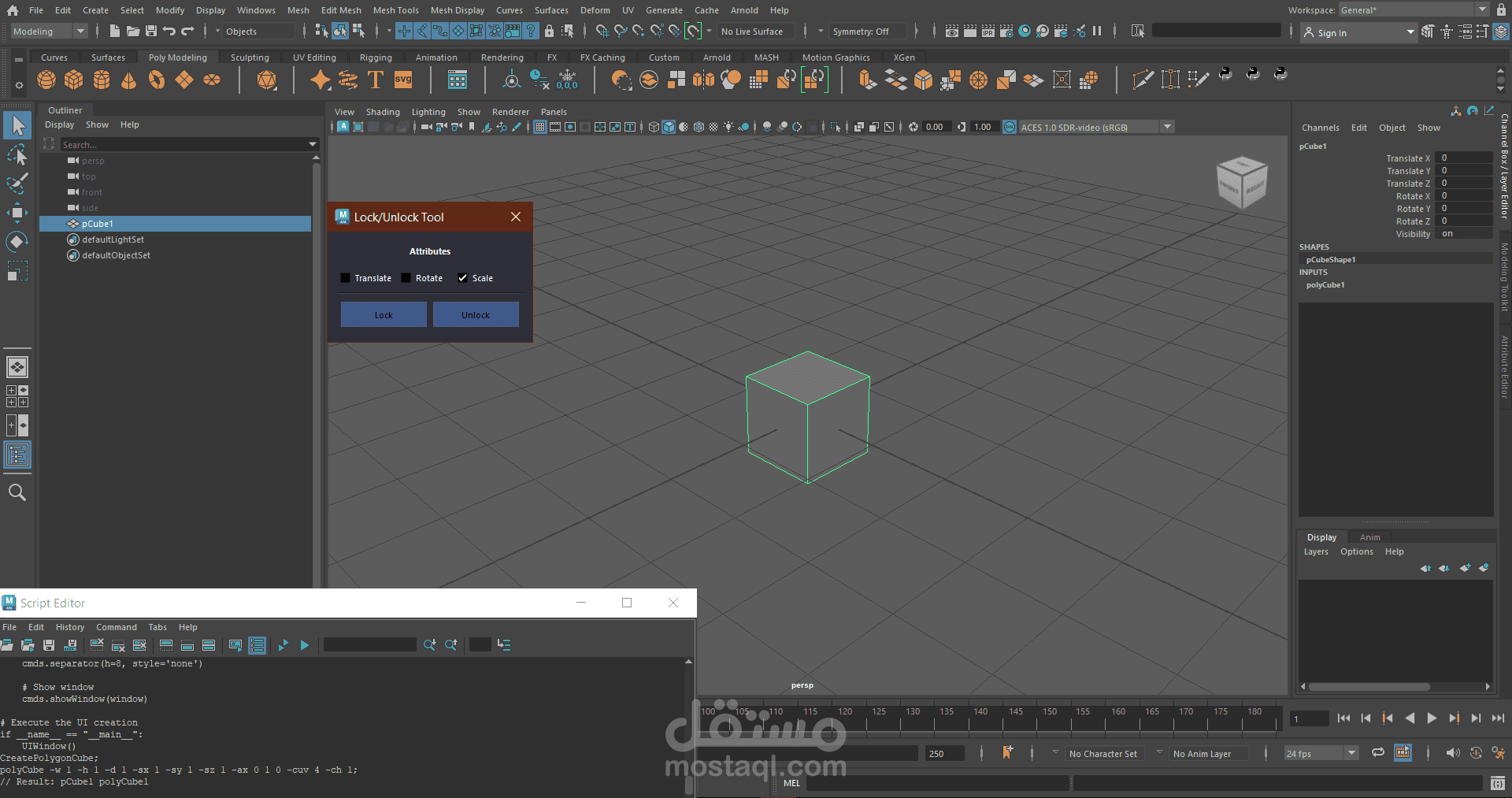Create a polygon torus from the shelf
This screenshot has height=798, width=1512.
(x=157, y=80)
